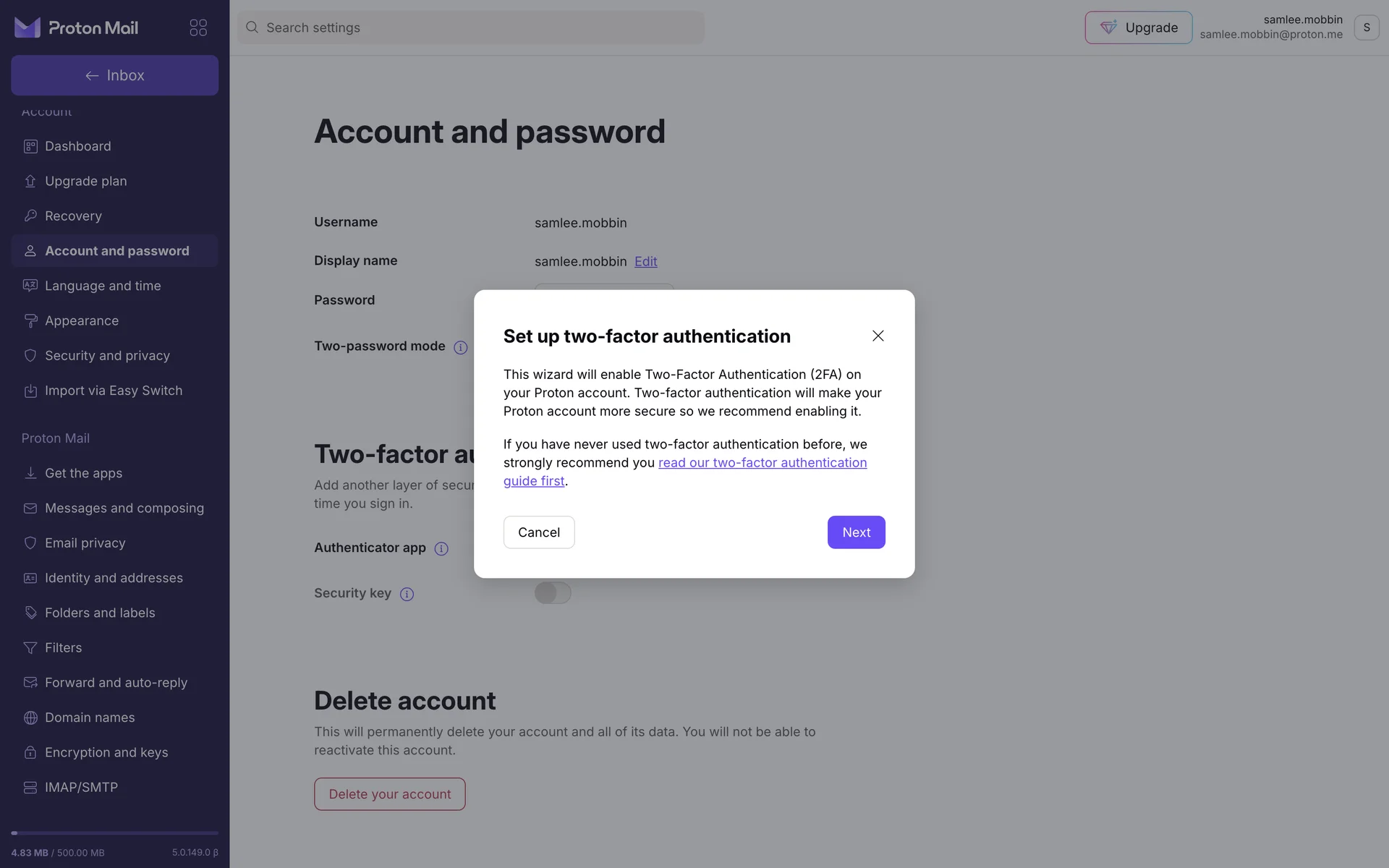
Task: Click the Proton Mail logo icon
Action: pyautogui.click(x=27, y=27)
